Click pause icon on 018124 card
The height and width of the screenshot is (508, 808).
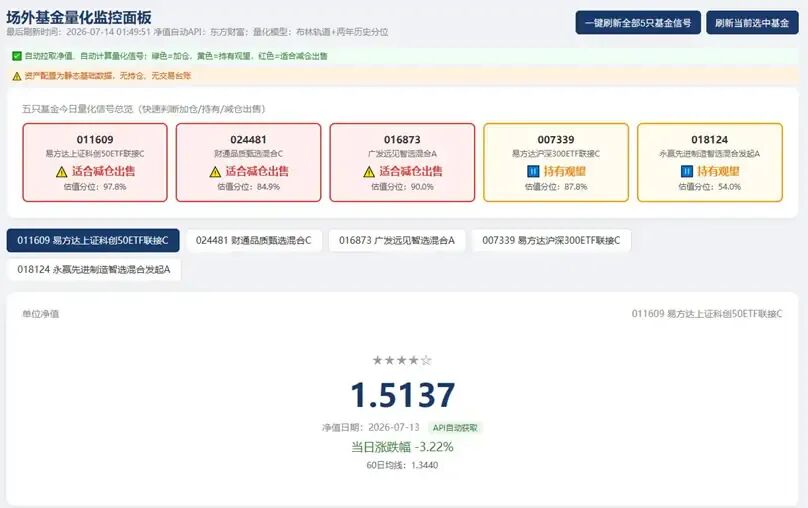687,171
